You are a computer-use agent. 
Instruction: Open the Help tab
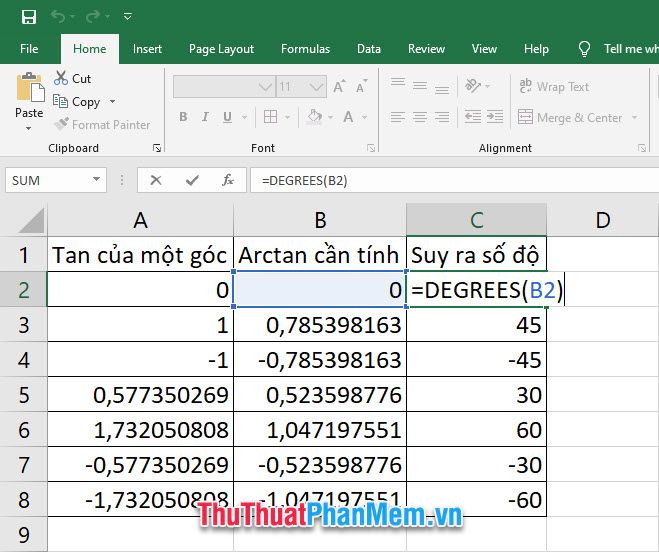pyautogui.click(x=536, y=49)
